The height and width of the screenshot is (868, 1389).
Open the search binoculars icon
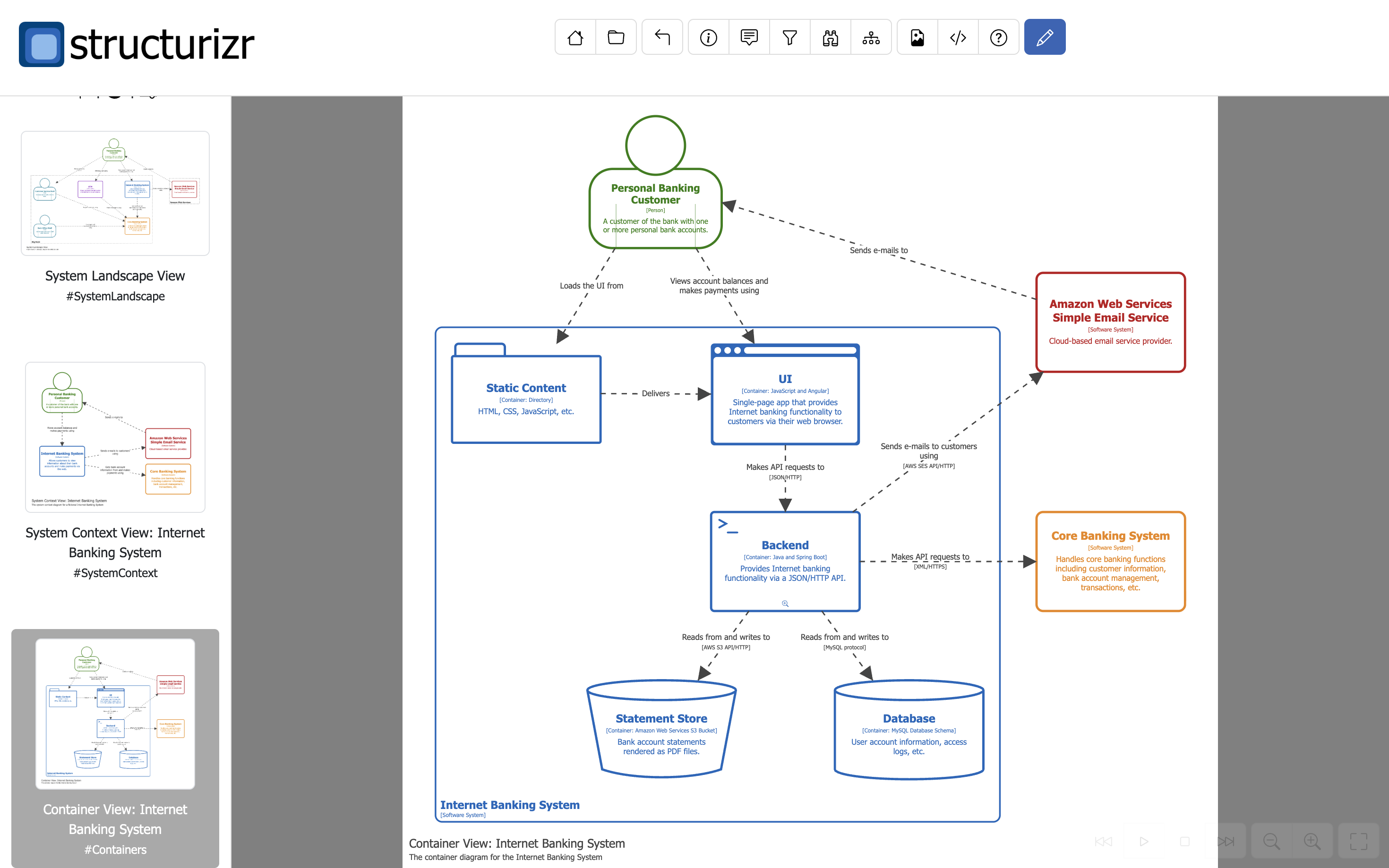coord(830,37)
